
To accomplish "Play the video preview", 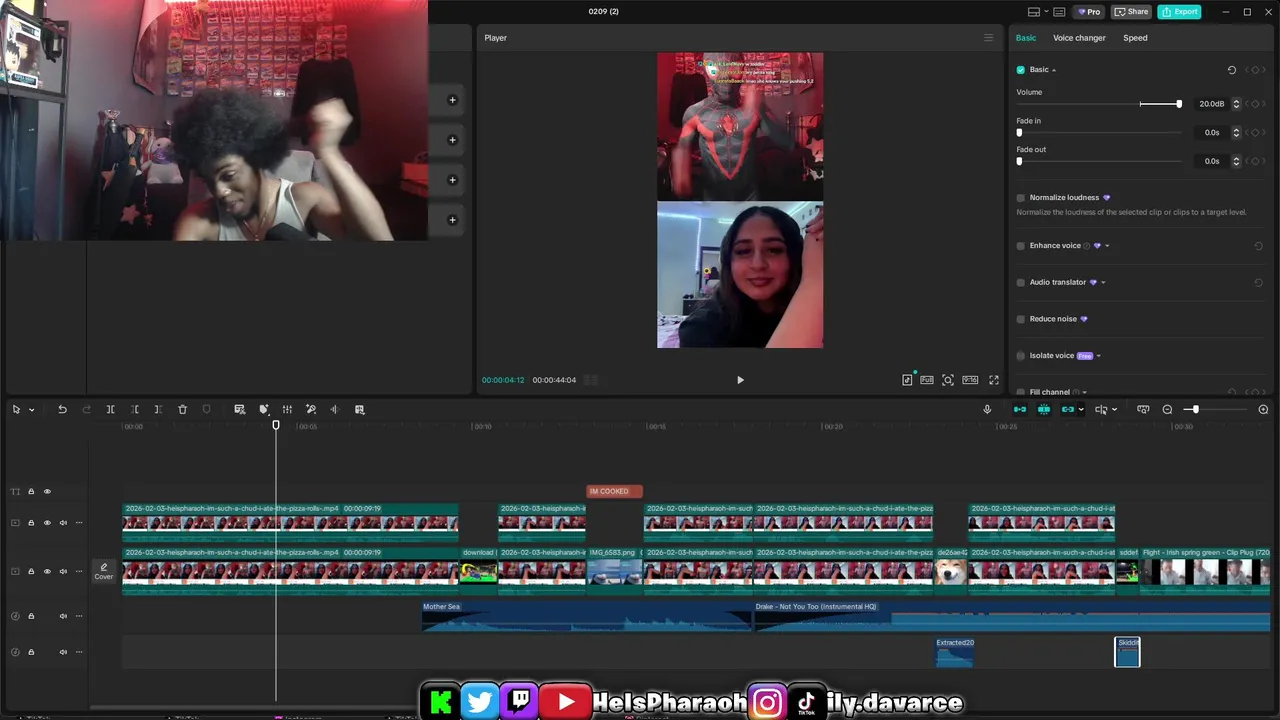I will pyautogui.click(x=740, y=380).
